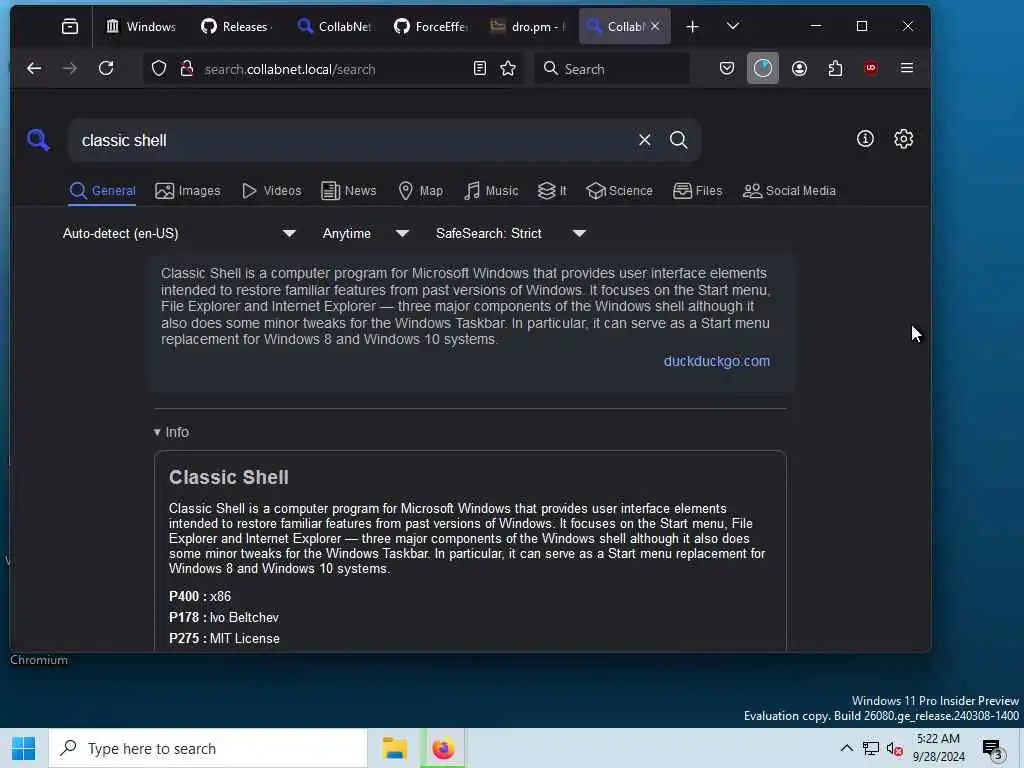
Task: List all tabs dropdown arrow
Action: click(733, 26)
